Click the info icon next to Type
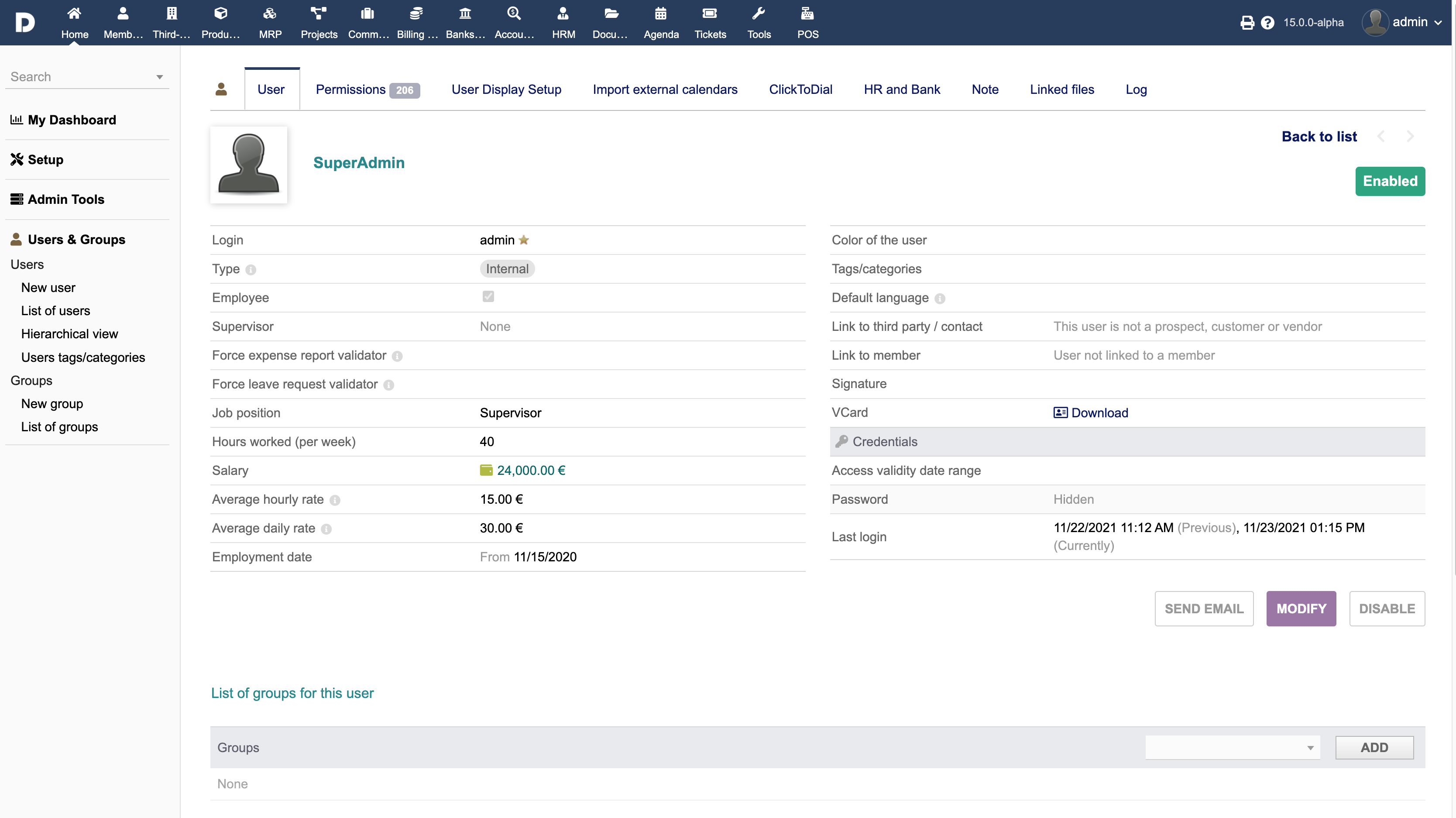The width and height of the screenshot is (1456, 818). click(x=251, y=270)
